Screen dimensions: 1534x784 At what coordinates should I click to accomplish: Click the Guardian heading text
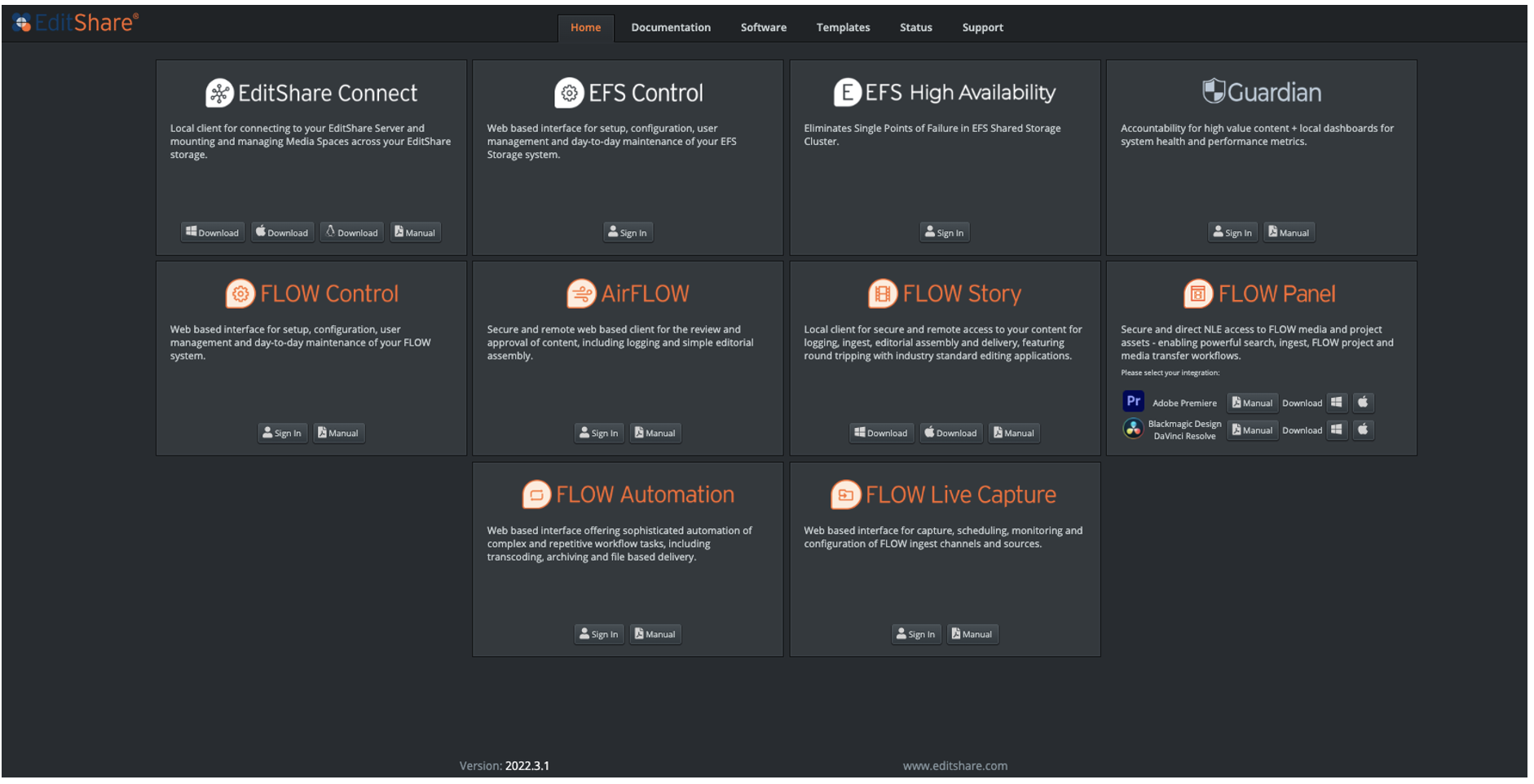pyautogui.click(x=1274, y=93)
